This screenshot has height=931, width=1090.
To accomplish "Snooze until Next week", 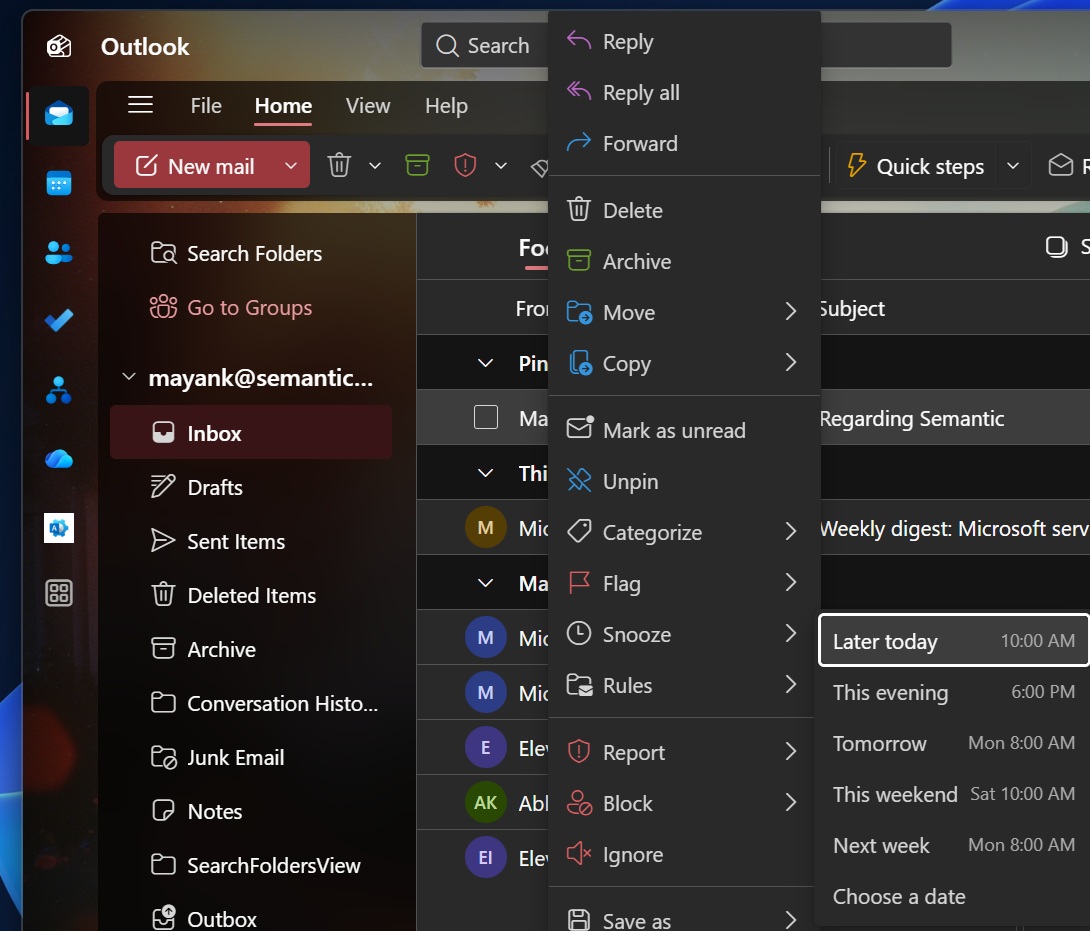I will [954, 845].
